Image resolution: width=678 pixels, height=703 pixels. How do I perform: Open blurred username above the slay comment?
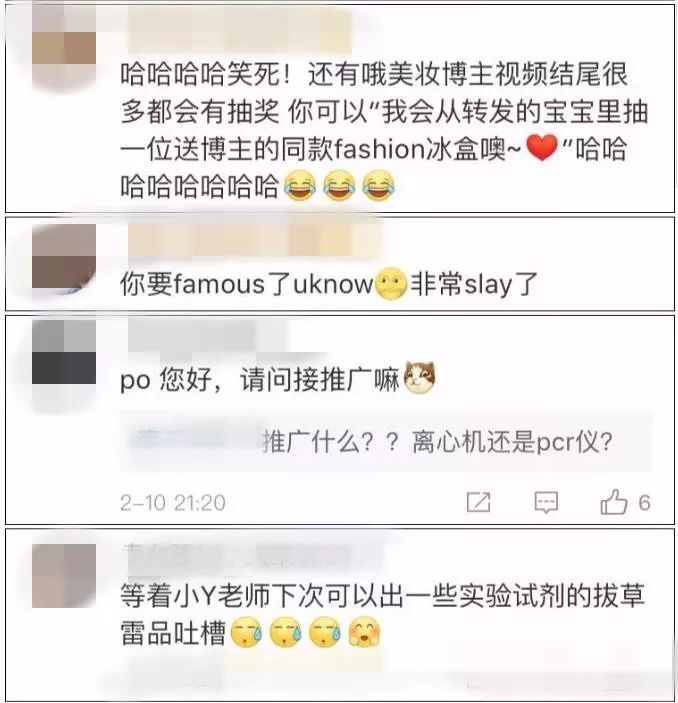pos(254,240)
